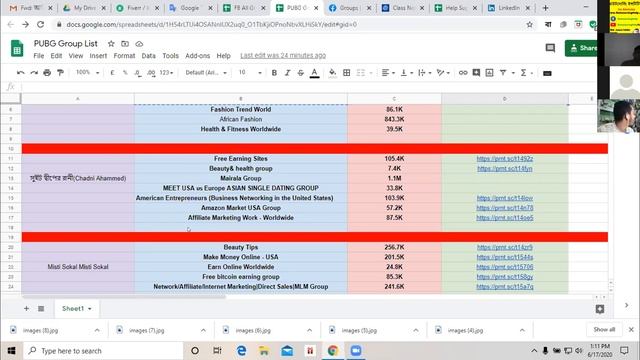
Task: Insert a chart from toolbar
Action: [489, 73]
